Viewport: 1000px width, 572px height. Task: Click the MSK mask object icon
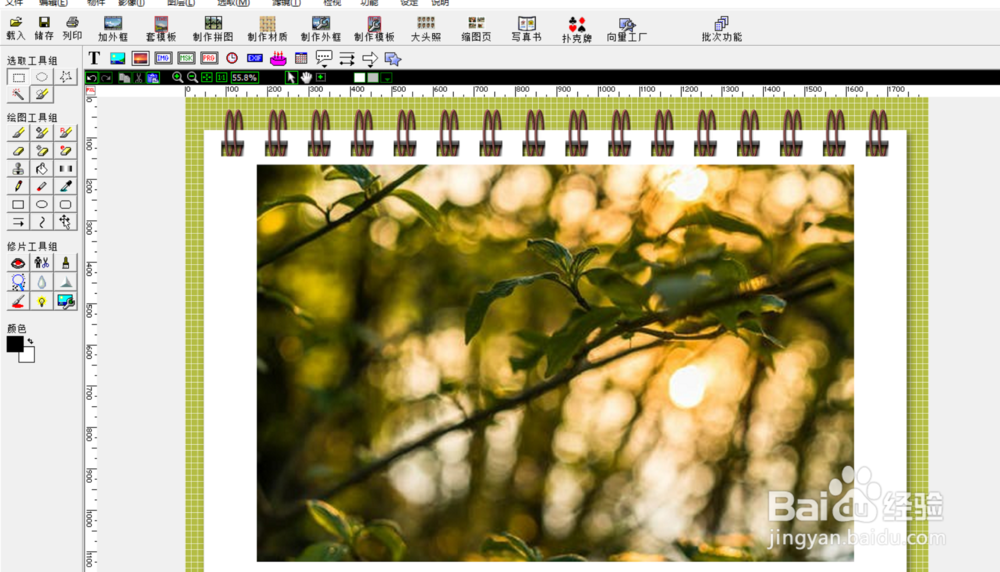tap(186, 59)
